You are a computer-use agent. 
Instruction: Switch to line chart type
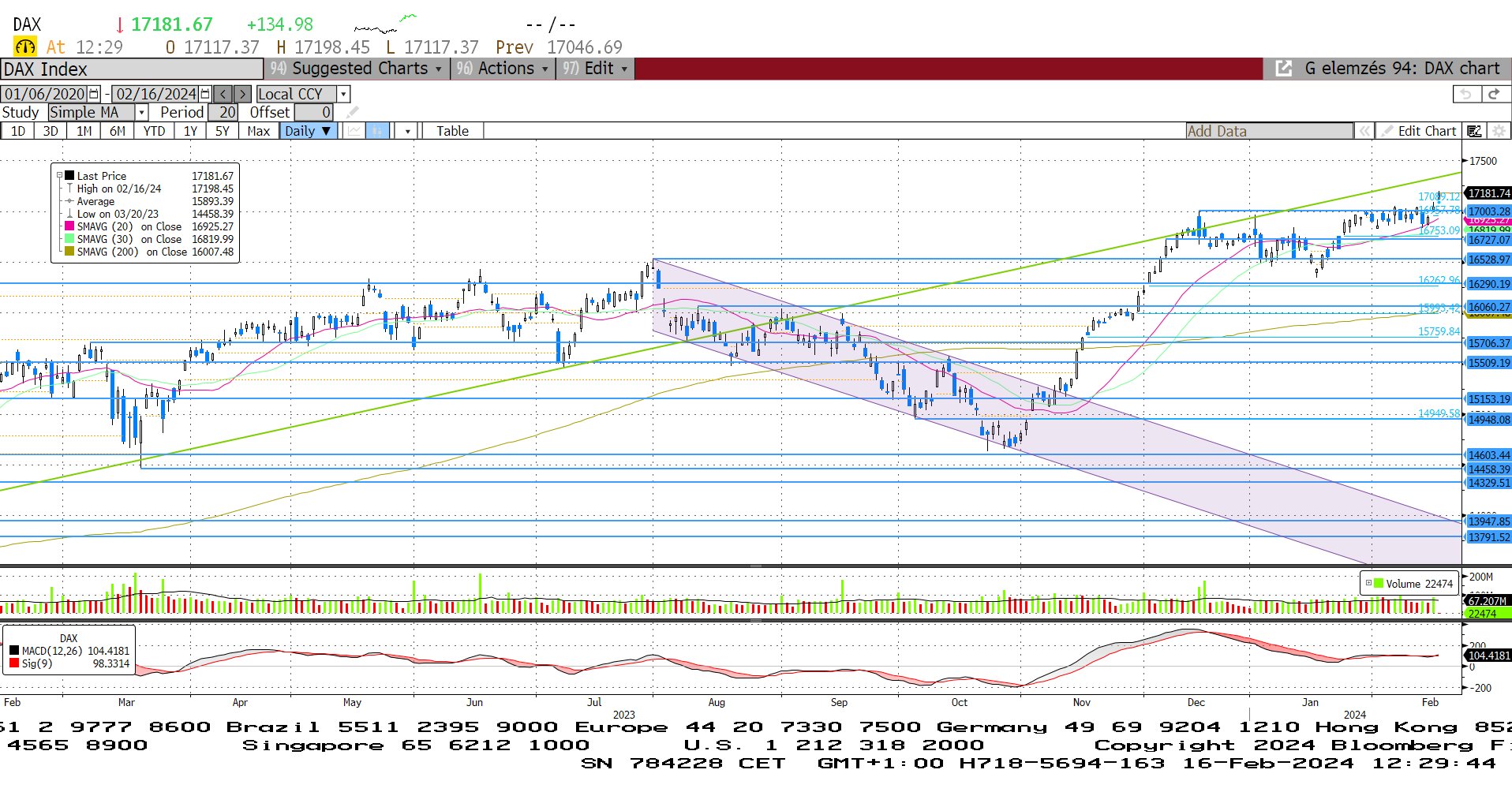[354, 131]
